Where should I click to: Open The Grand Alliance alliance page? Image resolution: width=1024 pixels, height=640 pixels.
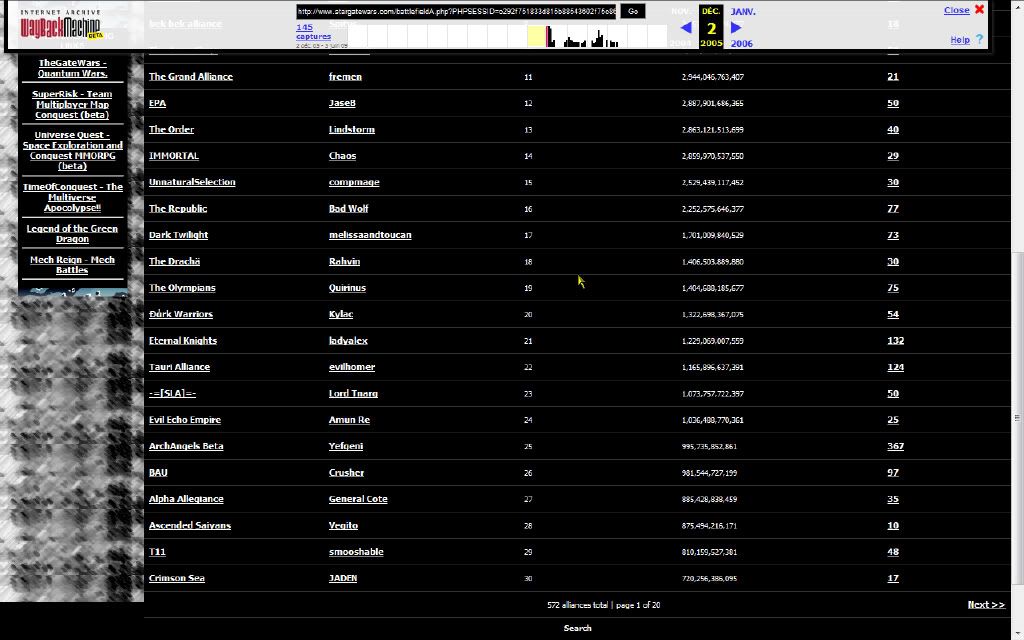click(190, 77)
